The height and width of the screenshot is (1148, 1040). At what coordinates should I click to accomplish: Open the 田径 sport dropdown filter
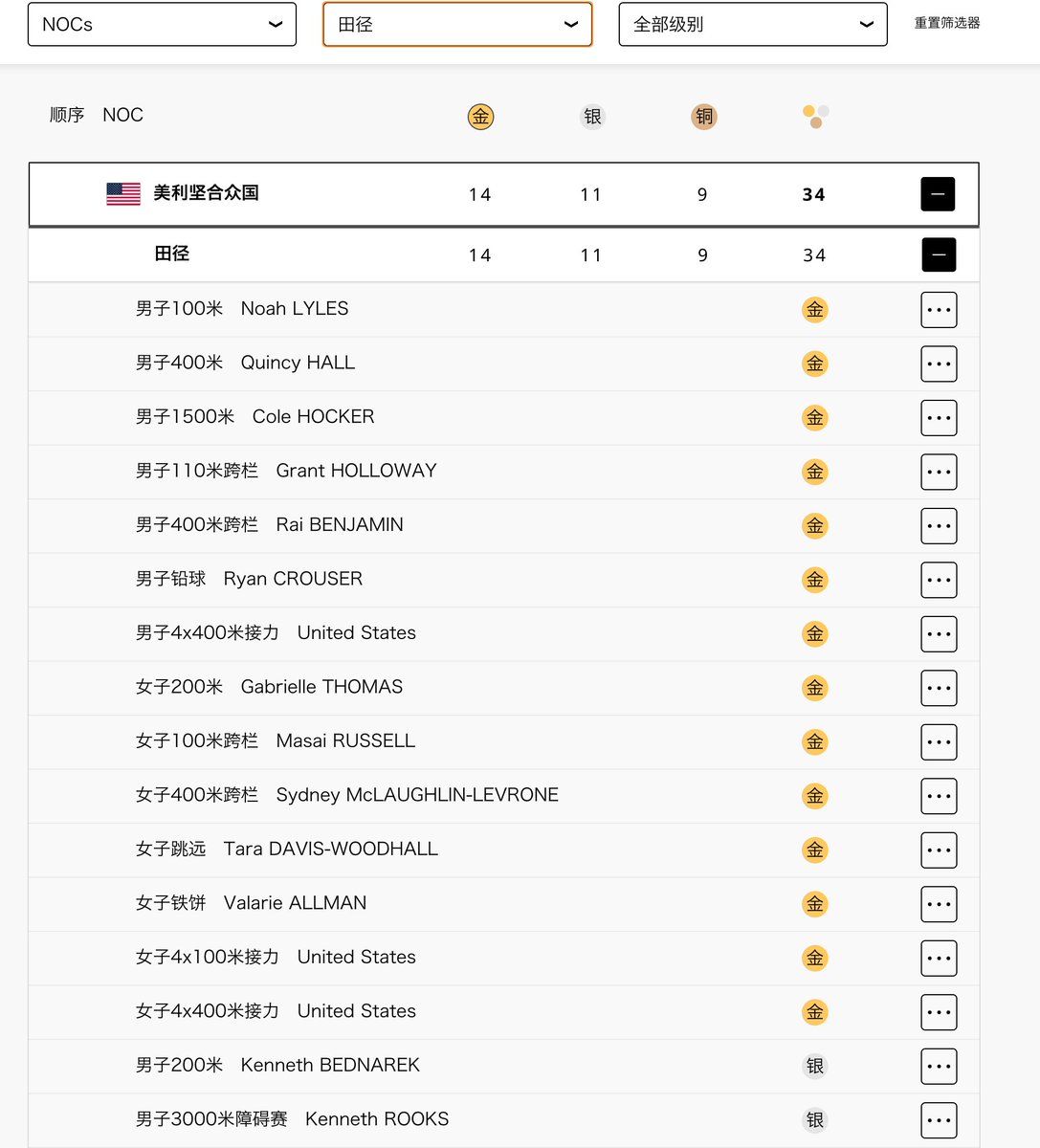click(457, 24)
